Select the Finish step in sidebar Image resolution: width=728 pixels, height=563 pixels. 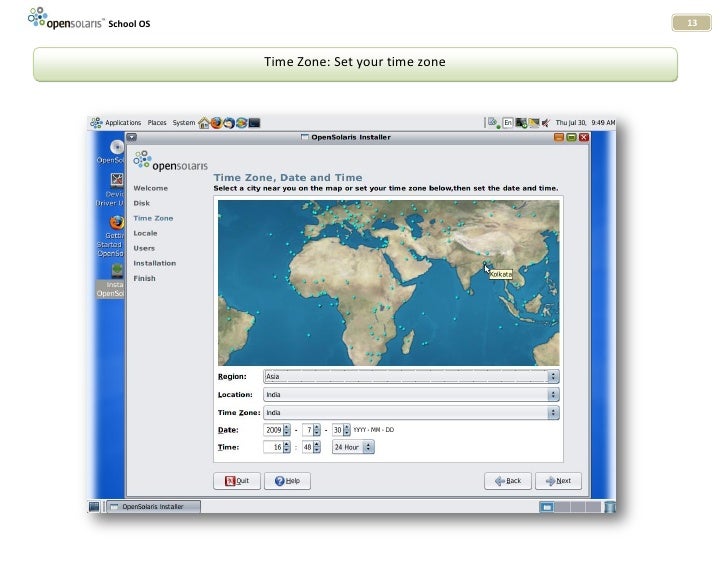[x=144, y=278]
